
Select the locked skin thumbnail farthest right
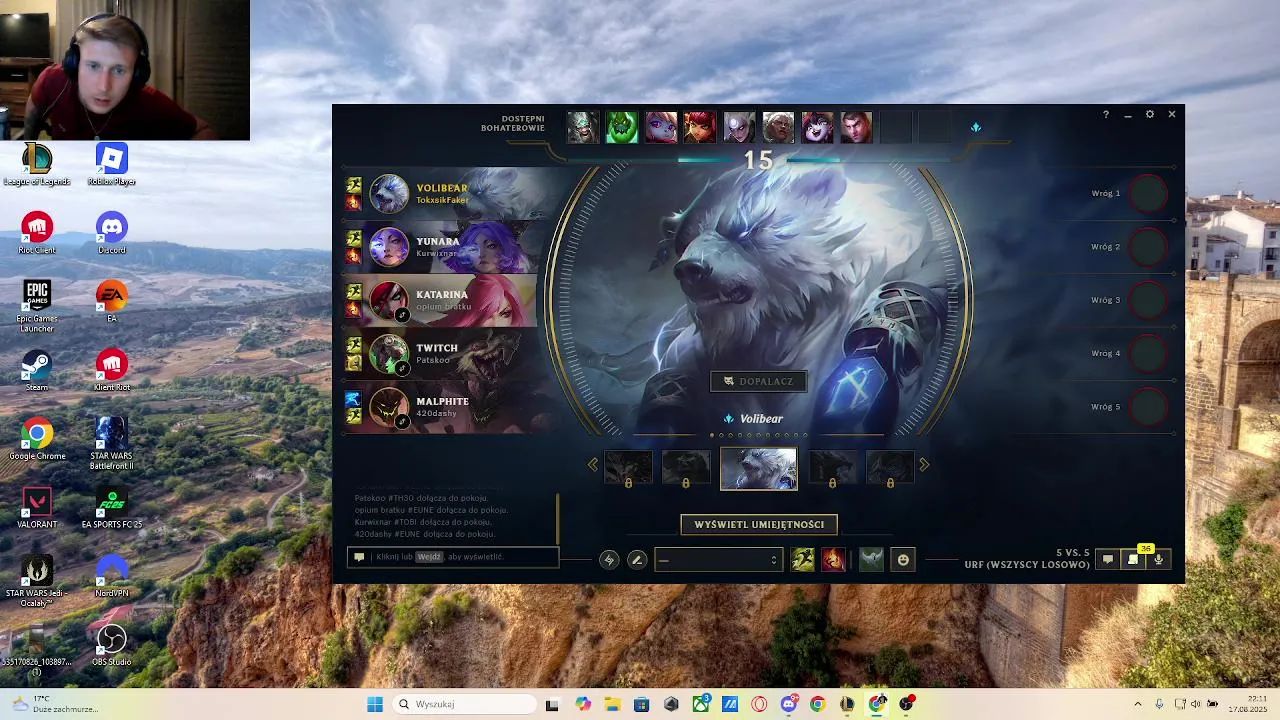890,469
